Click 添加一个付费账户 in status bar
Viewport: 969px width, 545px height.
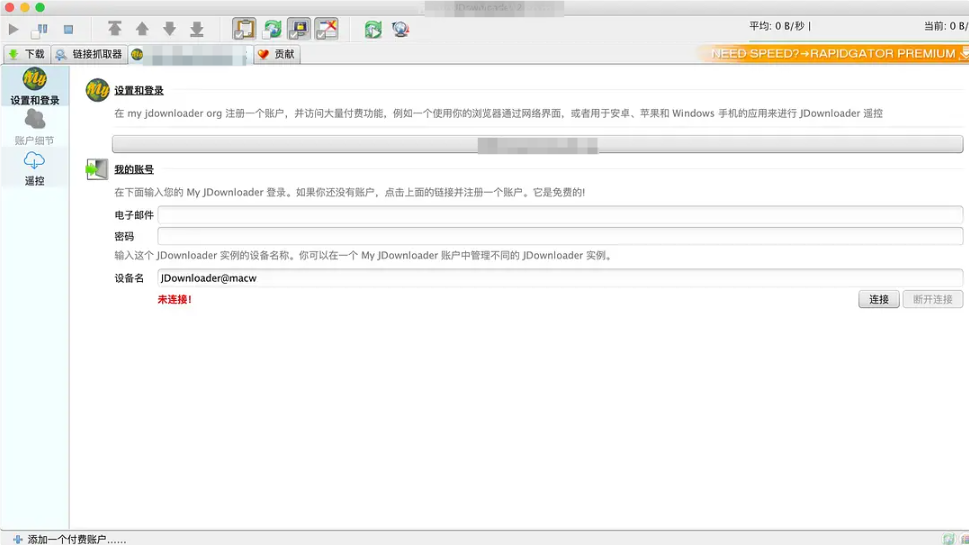(77, 539)
